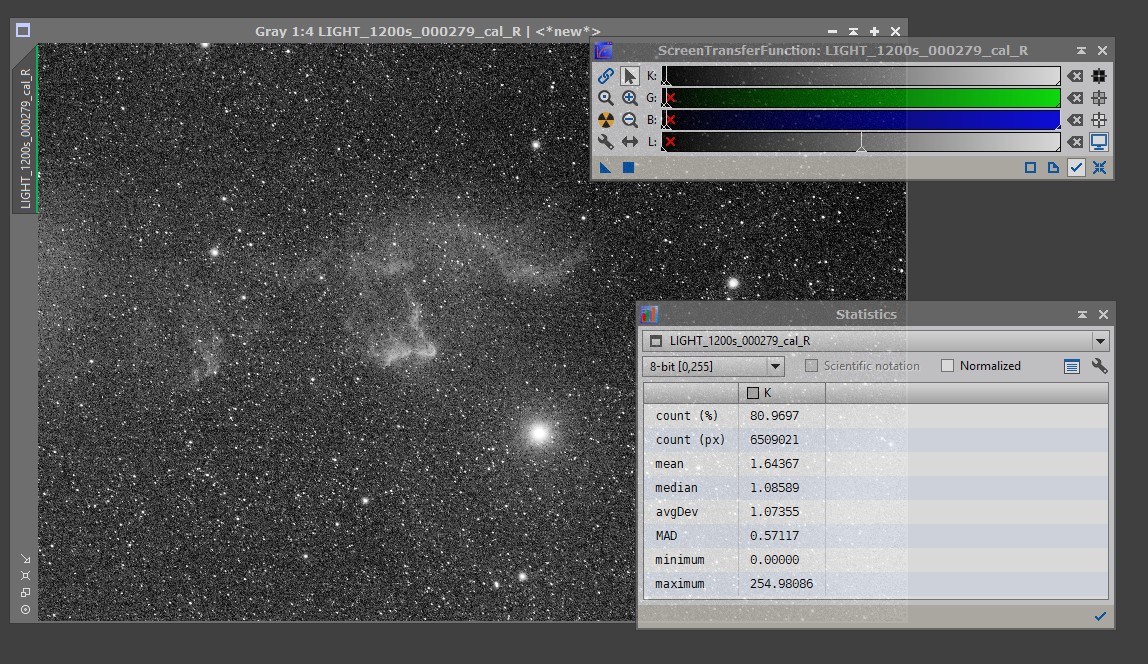Toggle the Track View checkmark in ScreenTransferFunction
This screenshot has width=1148, height=664.
point(1076,168)
